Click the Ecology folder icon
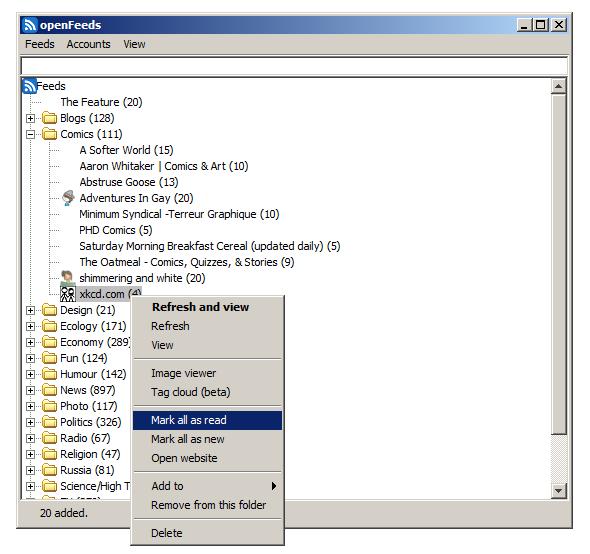The height and width of the screenshot is (554, 590). coord(49,326)
